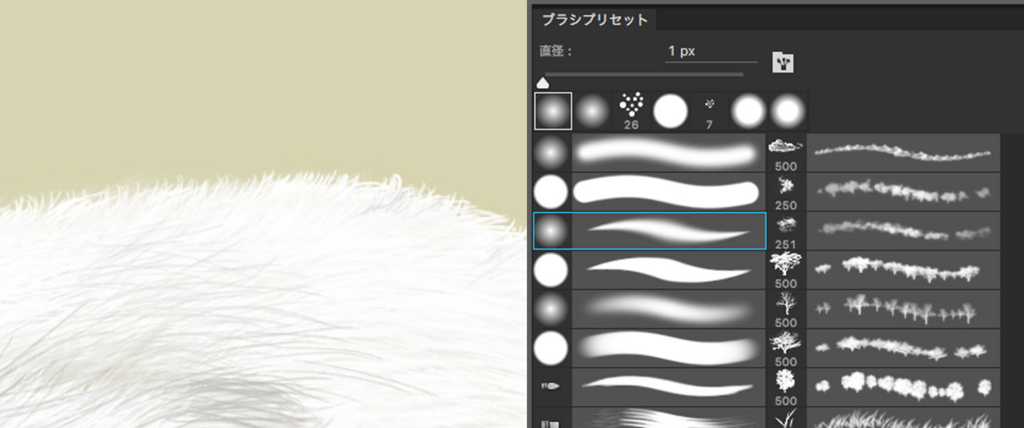Click the diameter slider handle
This screenshot has height=428, width=1024.
(x=542, y=83)
